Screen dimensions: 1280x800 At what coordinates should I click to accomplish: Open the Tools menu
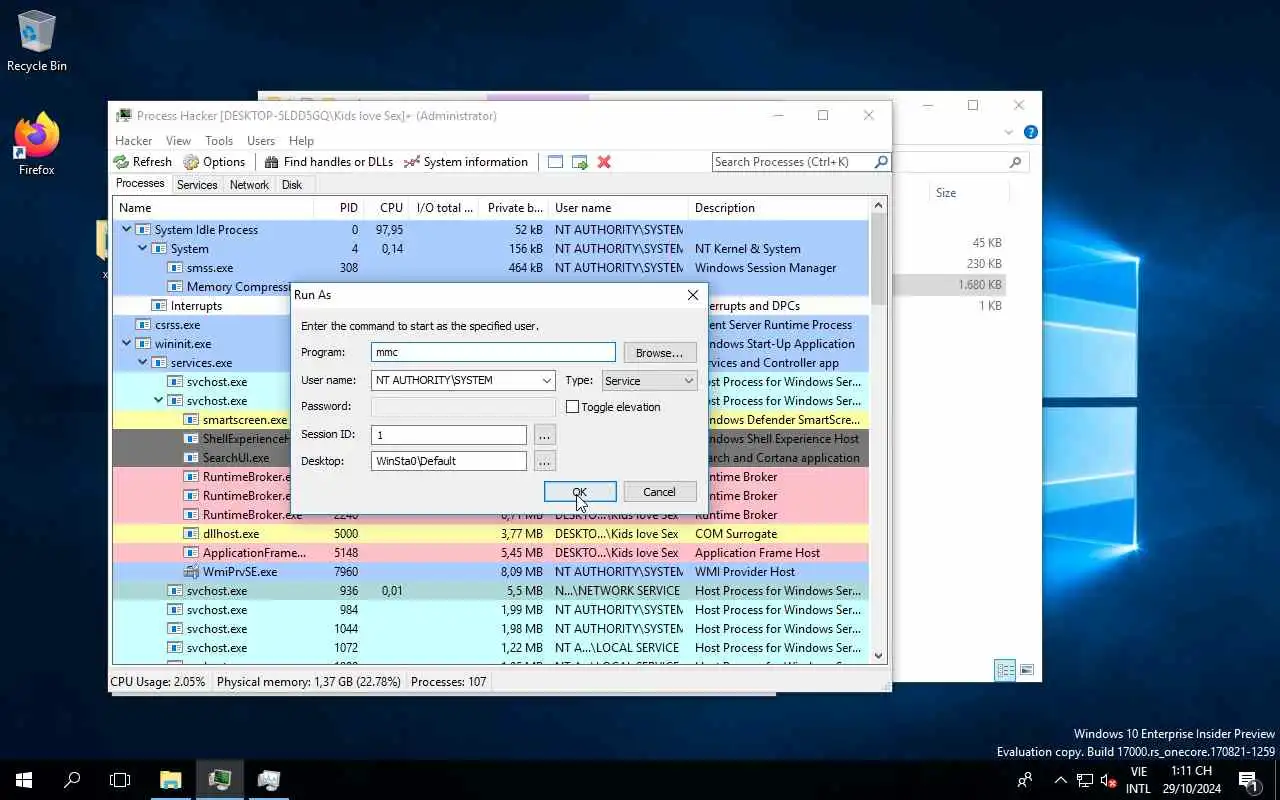(x=219, y=141)
